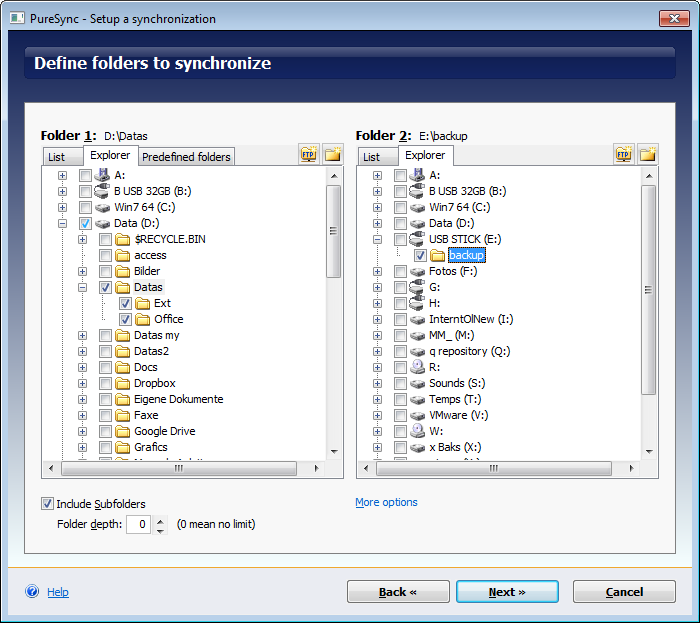Click the Ext folder icon
This screenshot has height=623, width=700.
tap(143, 303)
